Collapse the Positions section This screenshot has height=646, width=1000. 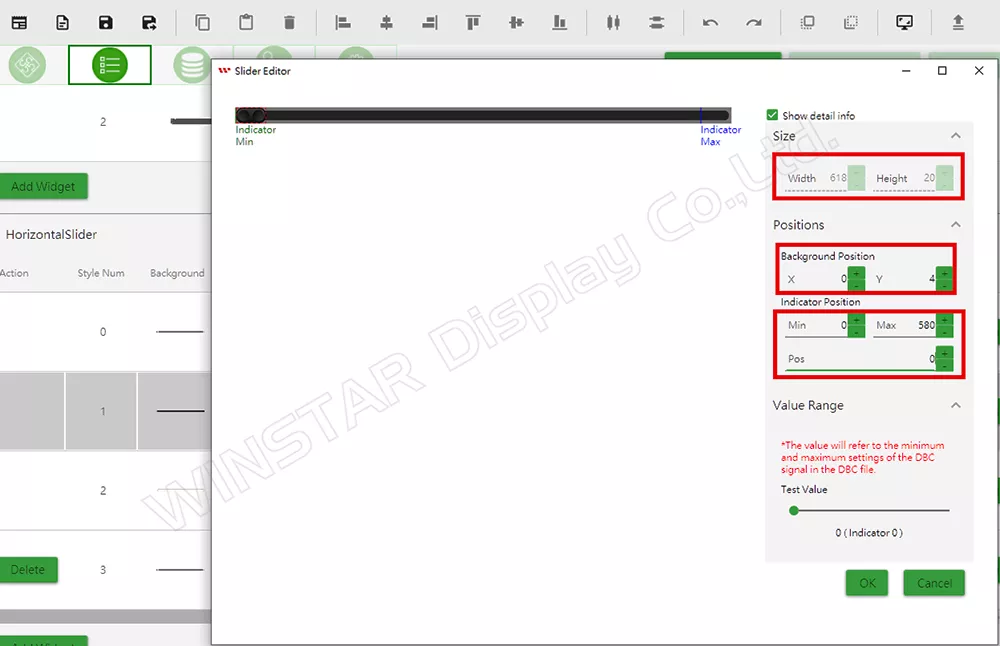[x=955, y=225]
